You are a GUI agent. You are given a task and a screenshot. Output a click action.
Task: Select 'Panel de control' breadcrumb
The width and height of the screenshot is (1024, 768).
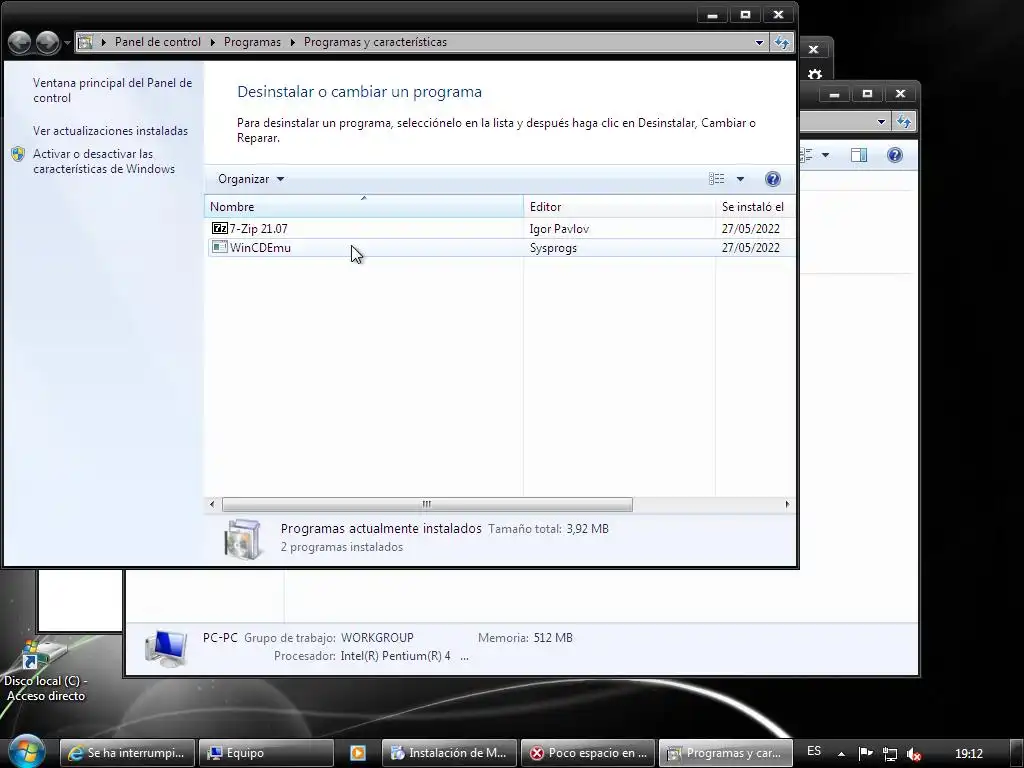(157, 42)
